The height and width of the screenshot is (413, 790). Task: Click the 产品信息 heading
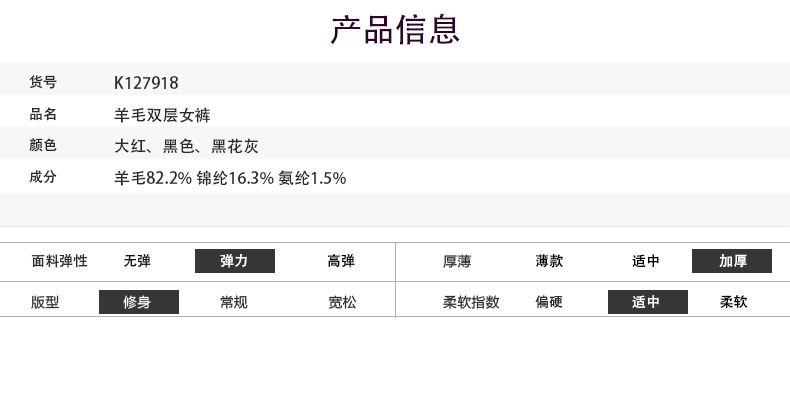(x=395, y=30)
